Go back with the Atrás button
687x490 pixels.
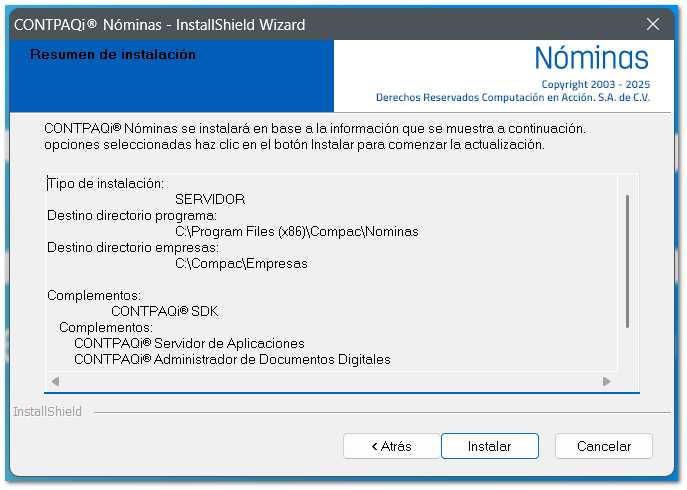(x=391, y=446)
